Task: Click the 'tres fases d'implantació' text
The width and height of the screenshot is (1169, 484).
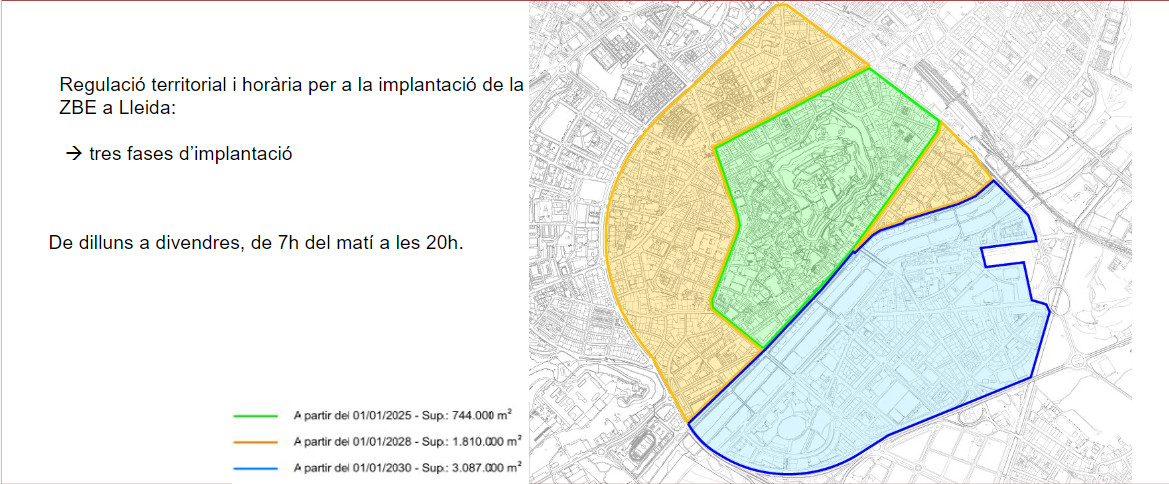Action: [190, 155]
